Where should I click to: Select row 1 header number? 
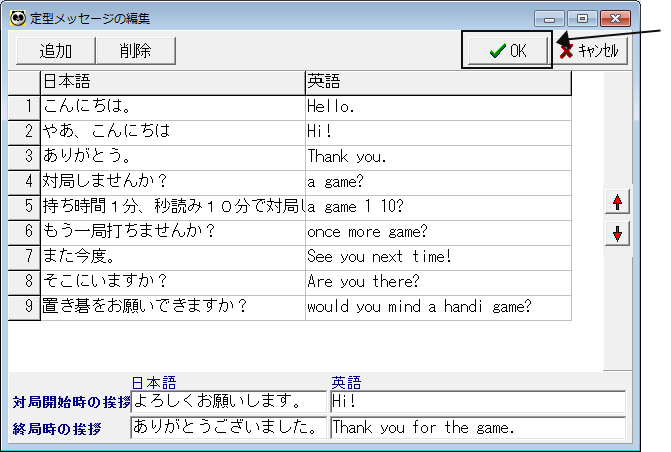point(24,105)
